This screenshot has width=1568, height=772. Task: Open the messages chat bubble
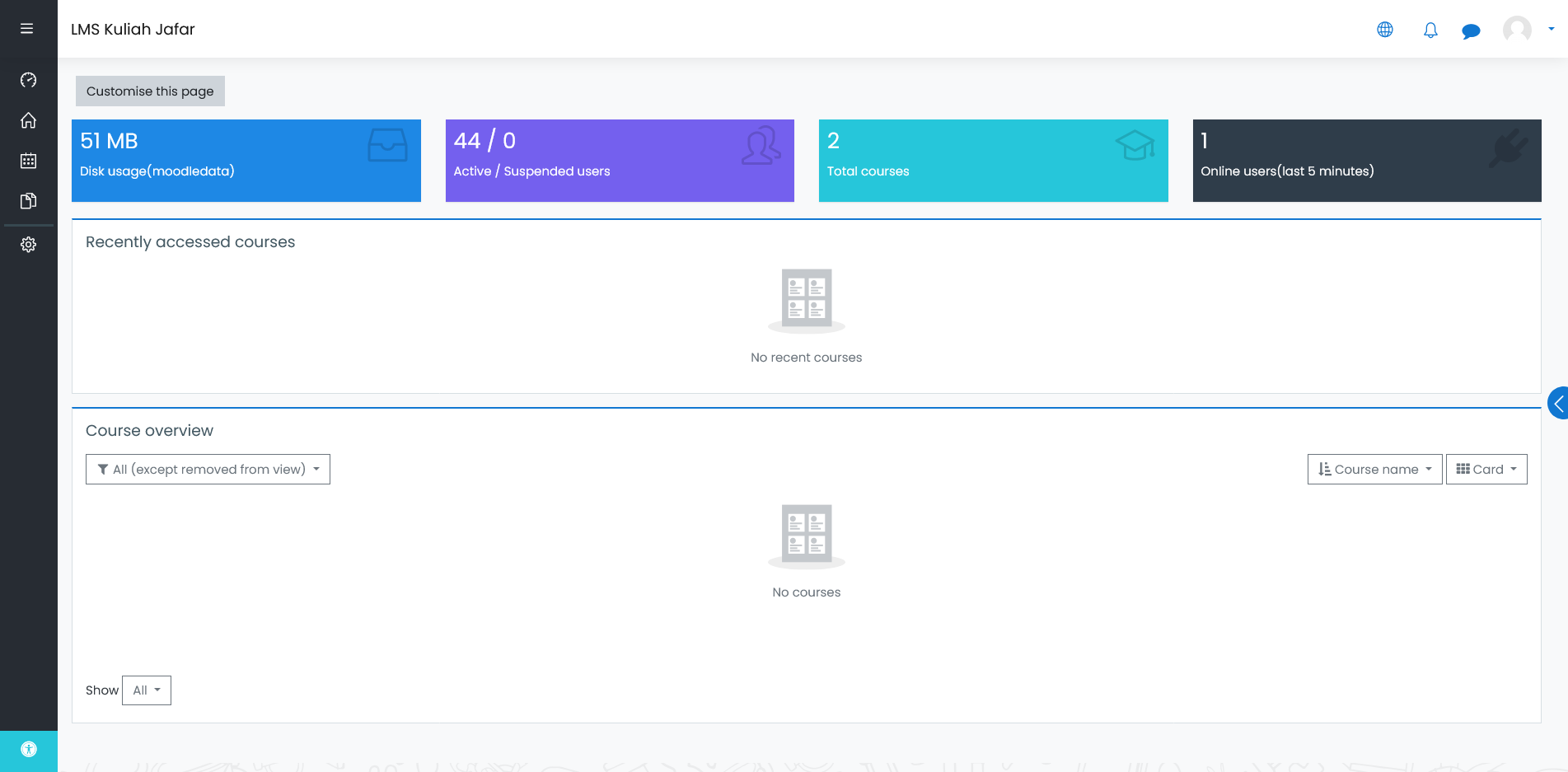pyautogui.click(x=1471, y=31)
